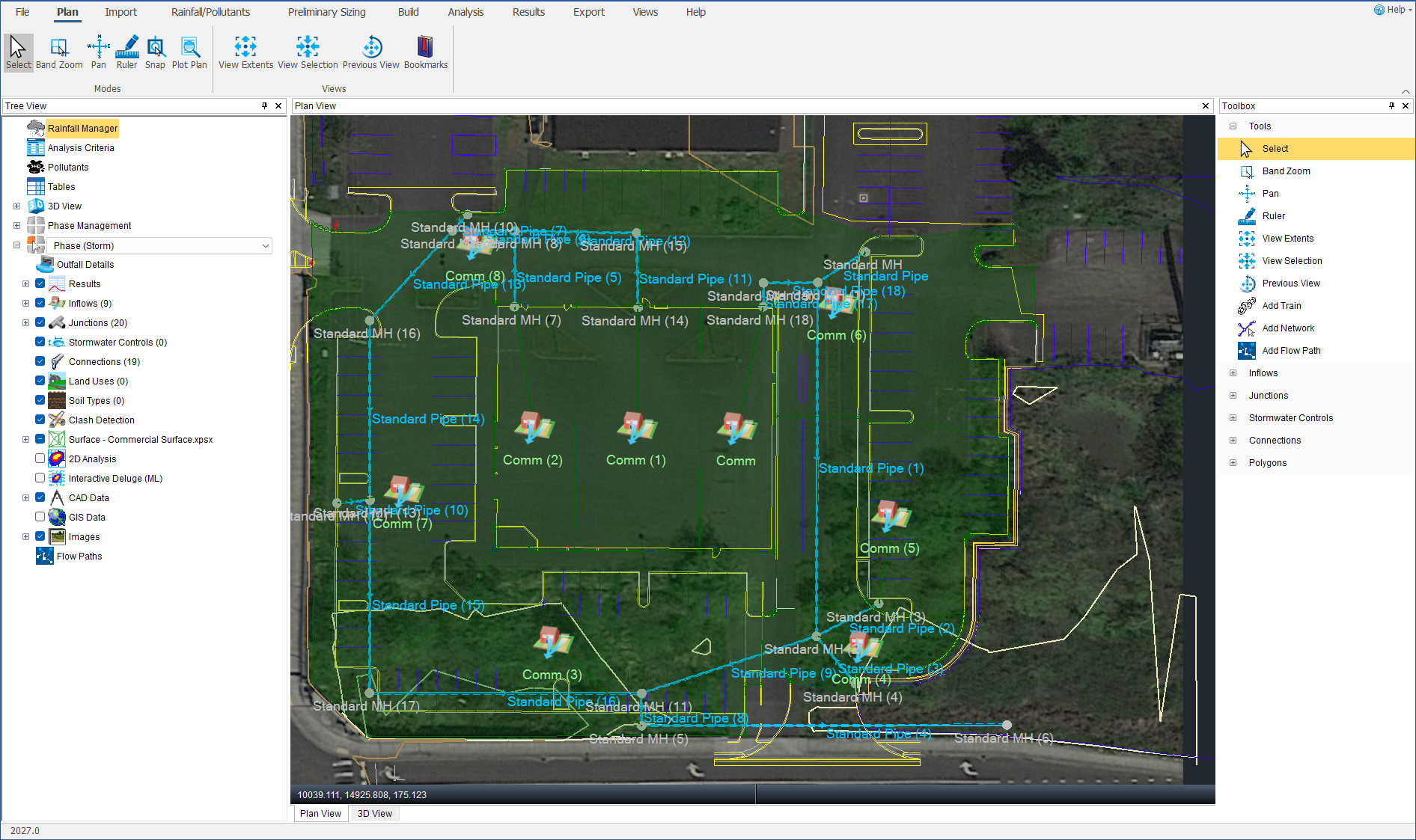Open the Analysis ribbon tab
Screen dimensions: 1416x840
coord(466,12)
